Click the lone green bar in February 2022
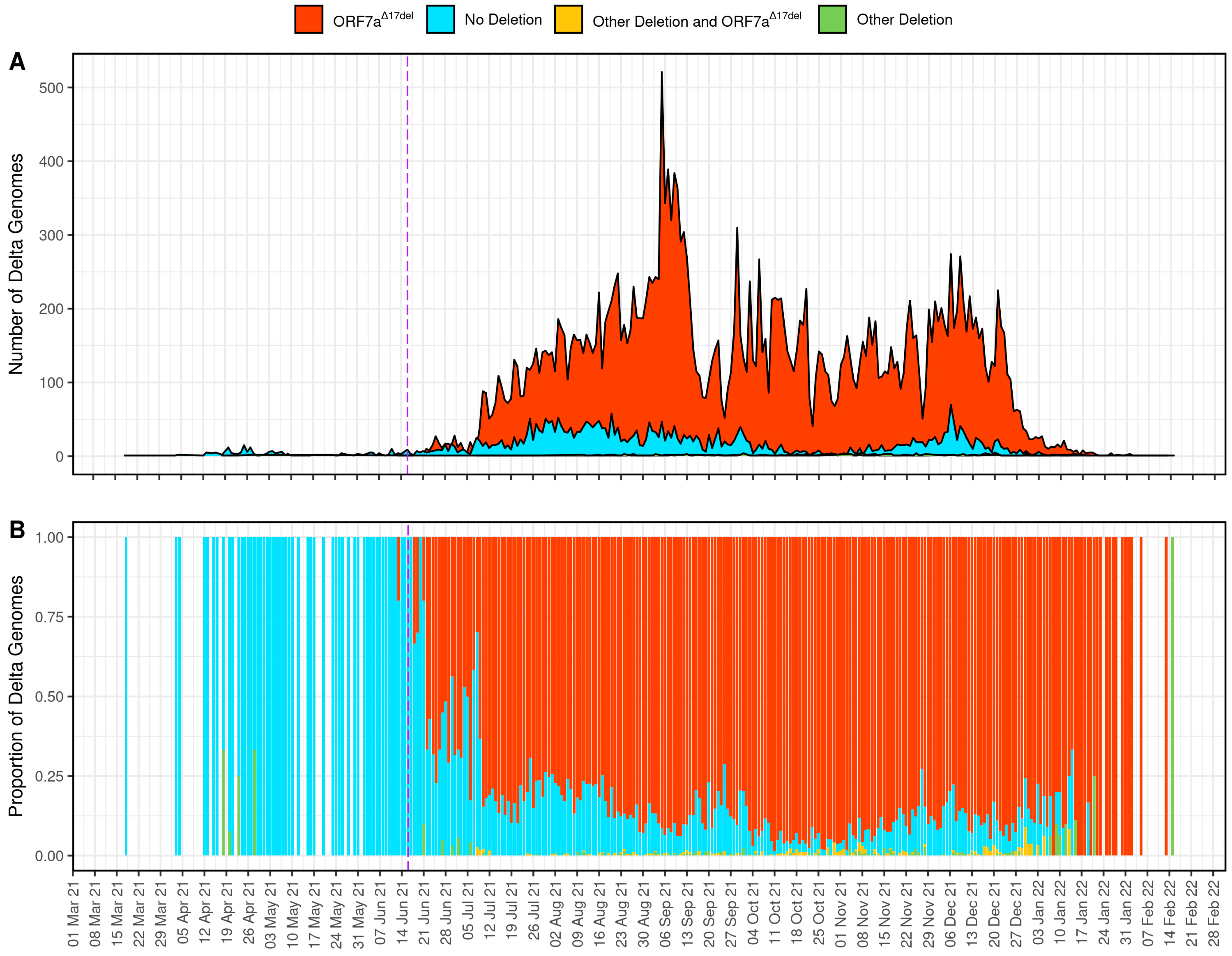This screenshot has width=1232, height=956. click(1172, 696)
